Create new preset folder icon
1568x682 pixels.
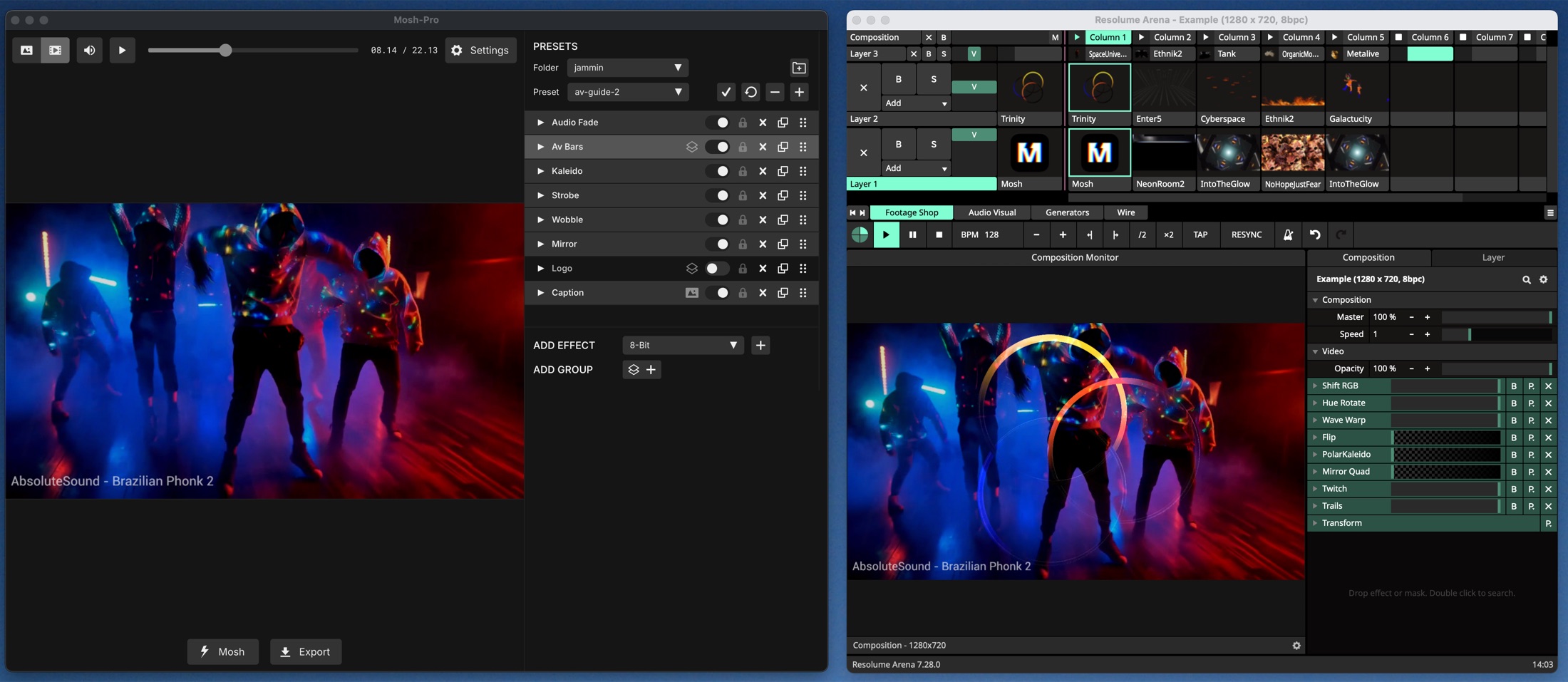click(x=799, y=68)
